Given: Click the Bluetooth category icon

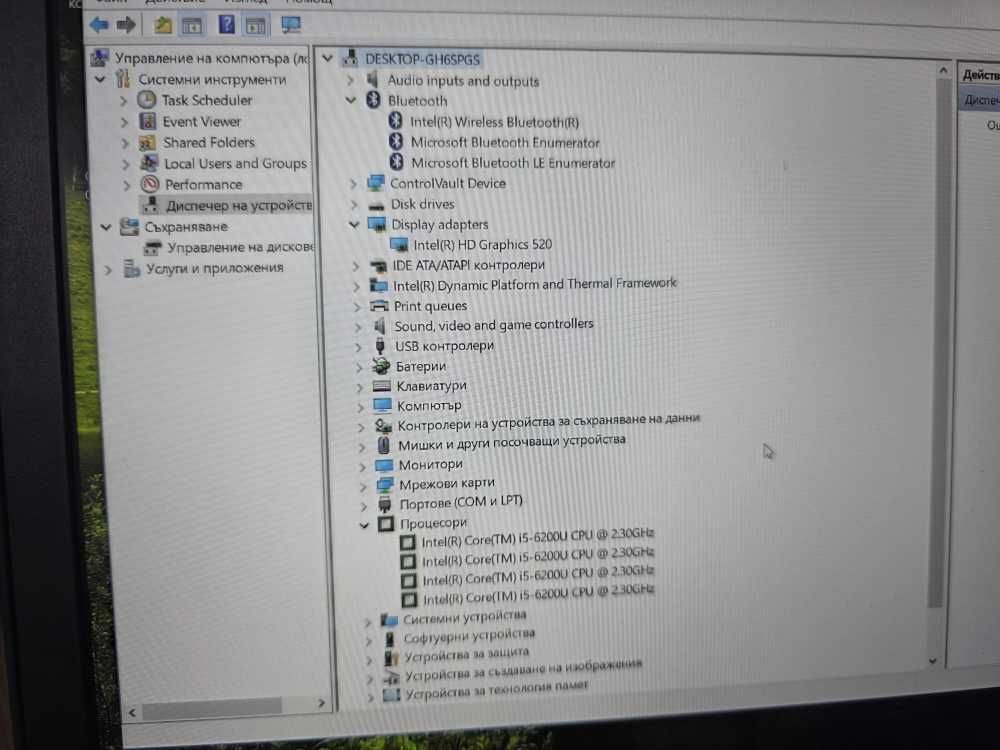Looking at the screenshot, I should 373,100.
